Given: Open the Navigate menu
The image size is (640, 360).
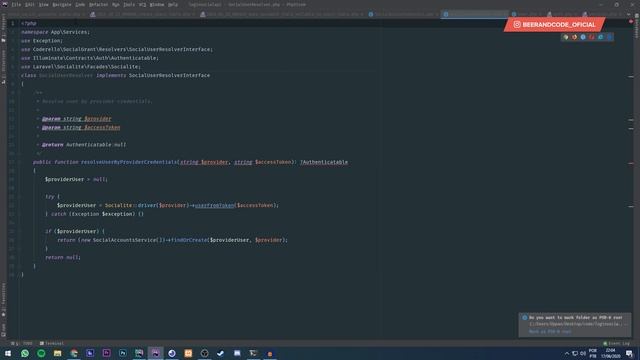Looking at the screenshot, I should (62, 4).
